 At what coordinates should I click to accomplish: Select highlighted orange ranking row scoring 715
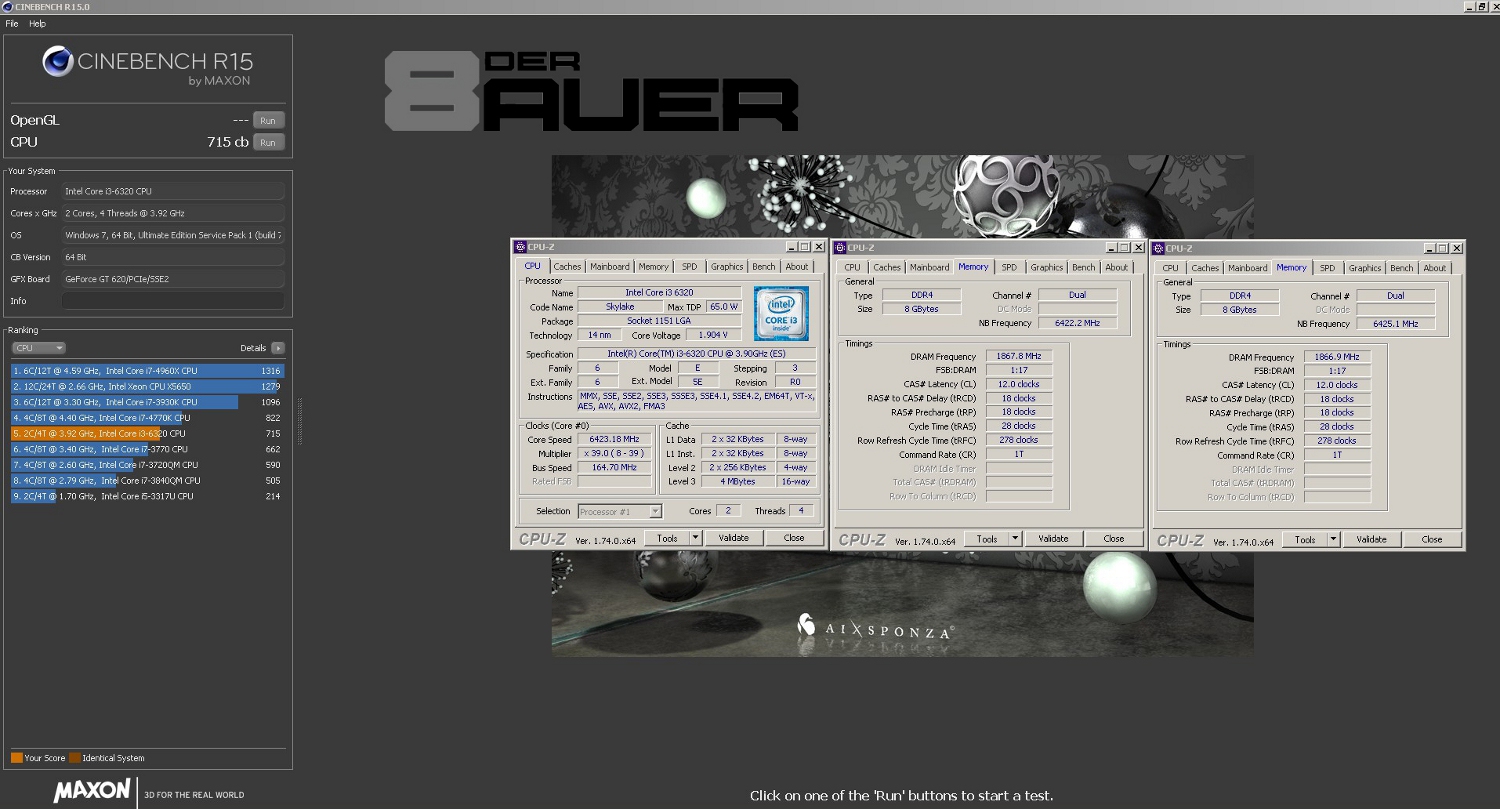148,433
